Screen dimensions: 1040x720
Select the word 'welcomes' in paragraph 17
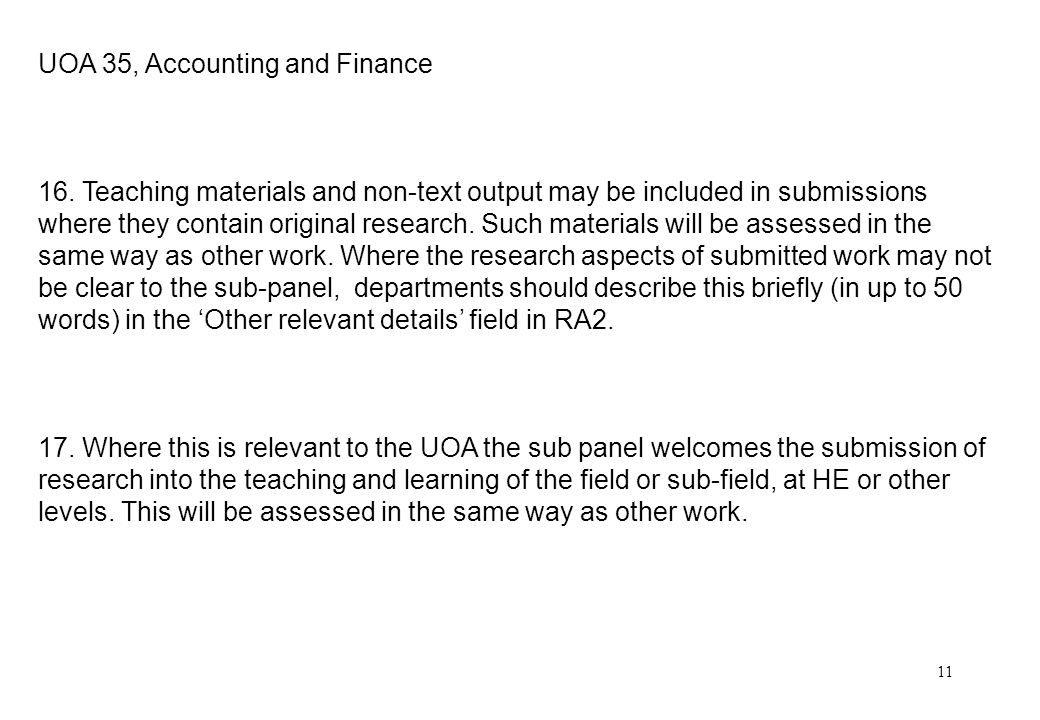coord(710,448)
